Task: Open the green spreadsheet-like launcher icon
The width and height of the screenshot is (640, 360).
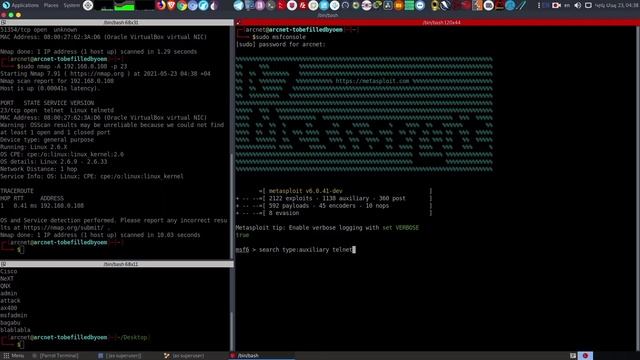Action: [x=409, y=5]
